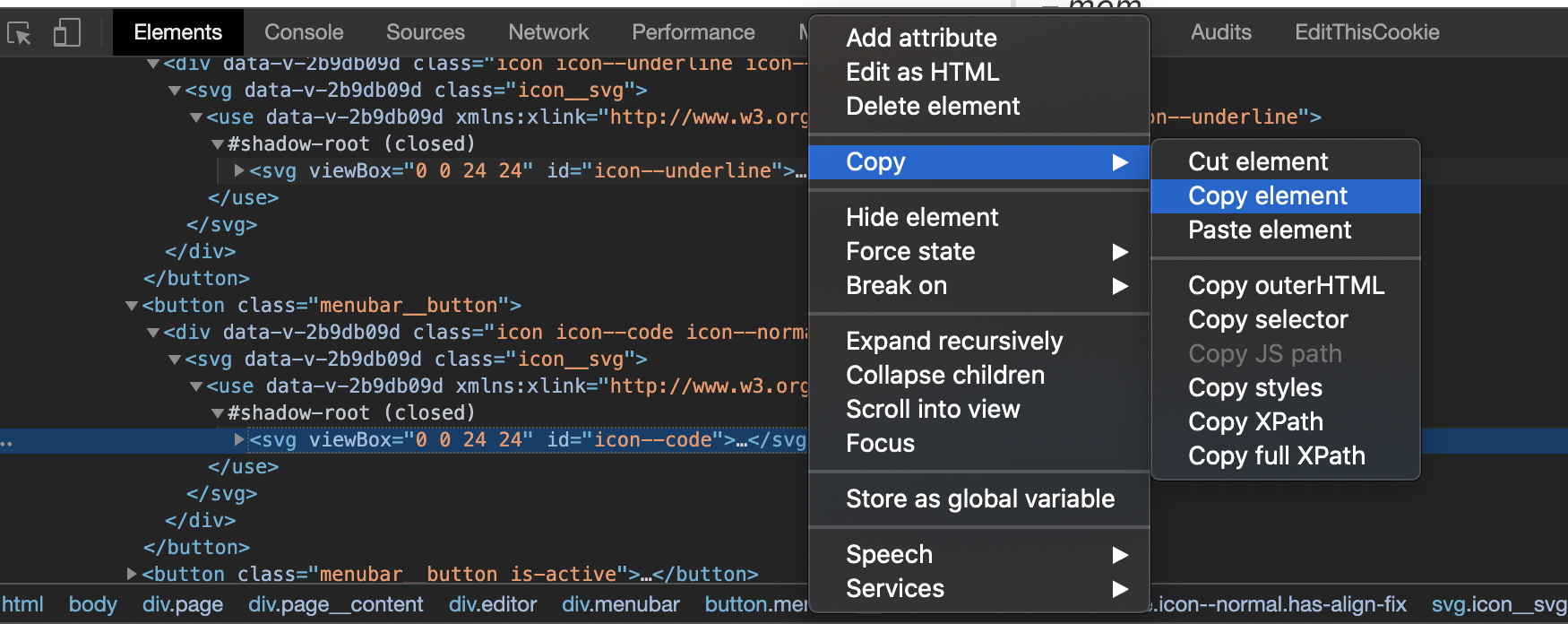Image resolution: width=1568 pixels, height=624 pixels.
Task: Select the body breadcrumb
Action: coord(93,604)
